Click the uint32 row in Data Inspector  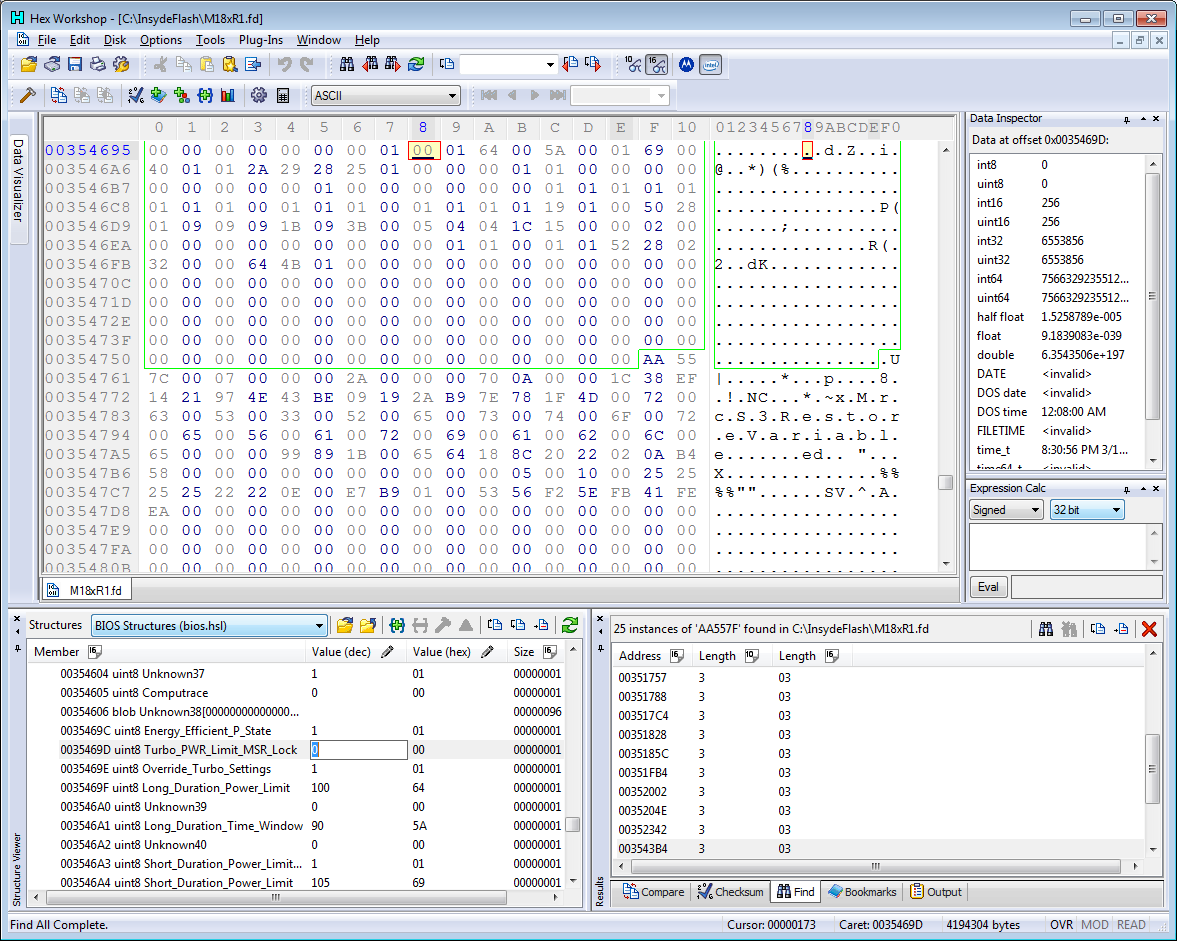tap(1058, 260)
